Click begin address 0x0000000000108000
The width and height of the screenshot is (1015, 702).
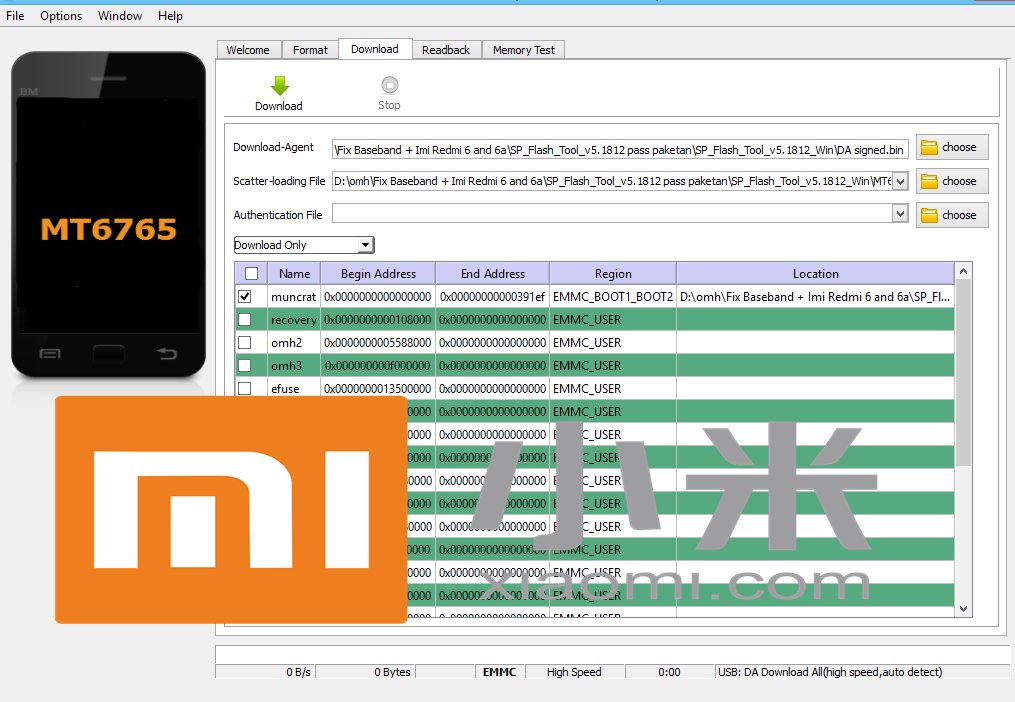coord(378,319)
